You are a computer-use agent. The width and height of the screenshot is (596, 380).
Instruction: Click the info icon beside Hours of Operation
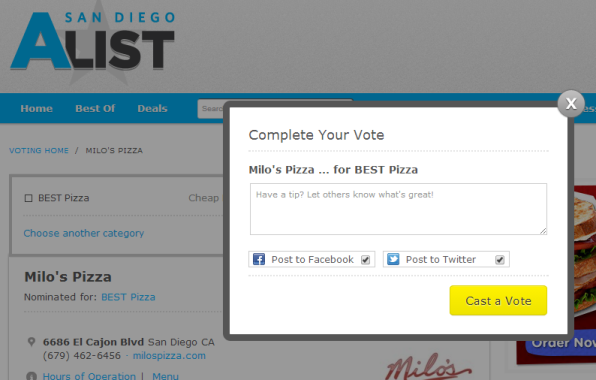32,376
